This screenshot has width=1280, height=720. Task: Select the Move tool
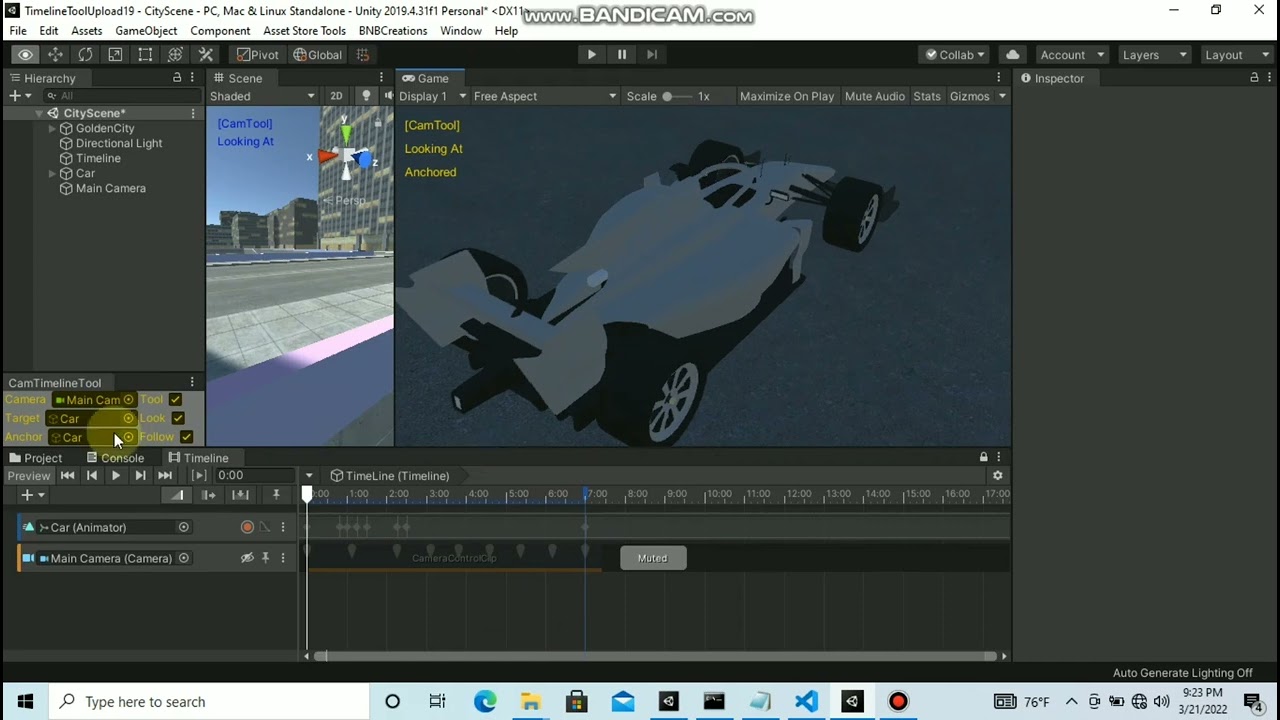pos(55,55)
